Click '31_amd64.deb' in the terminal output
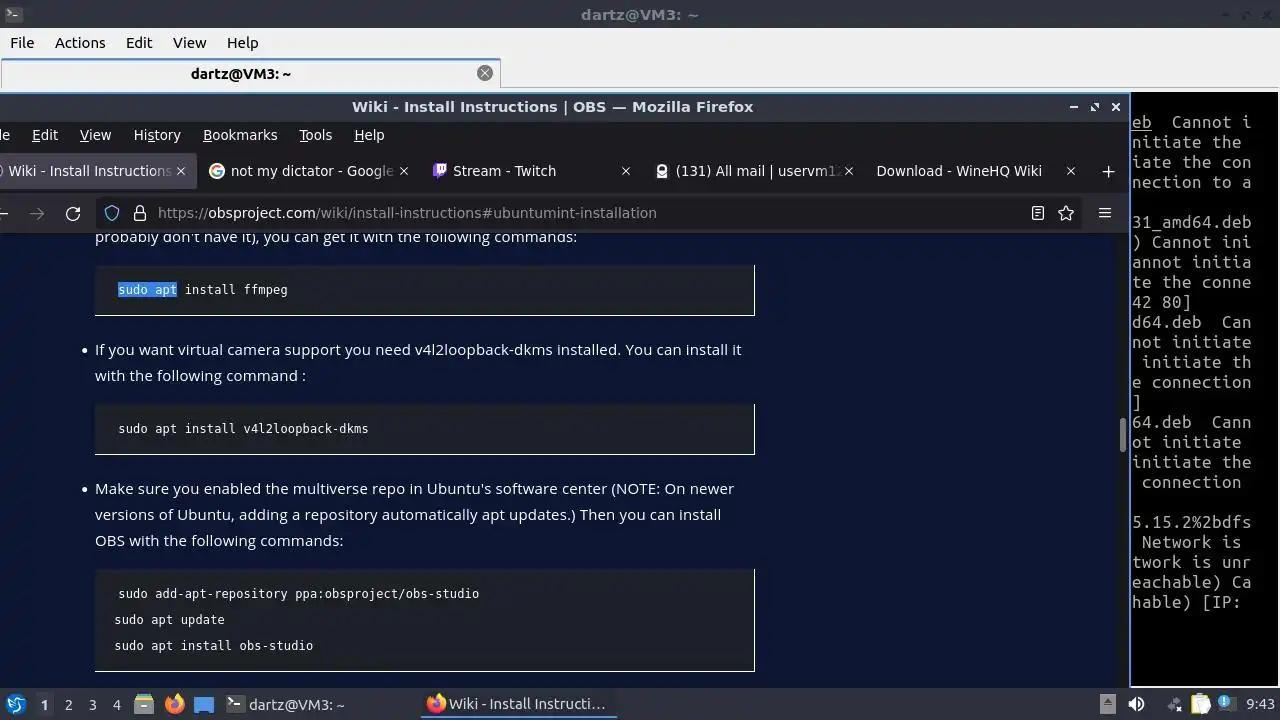Viewport: 1280px width, 720px height. [x=1191, y=222]
